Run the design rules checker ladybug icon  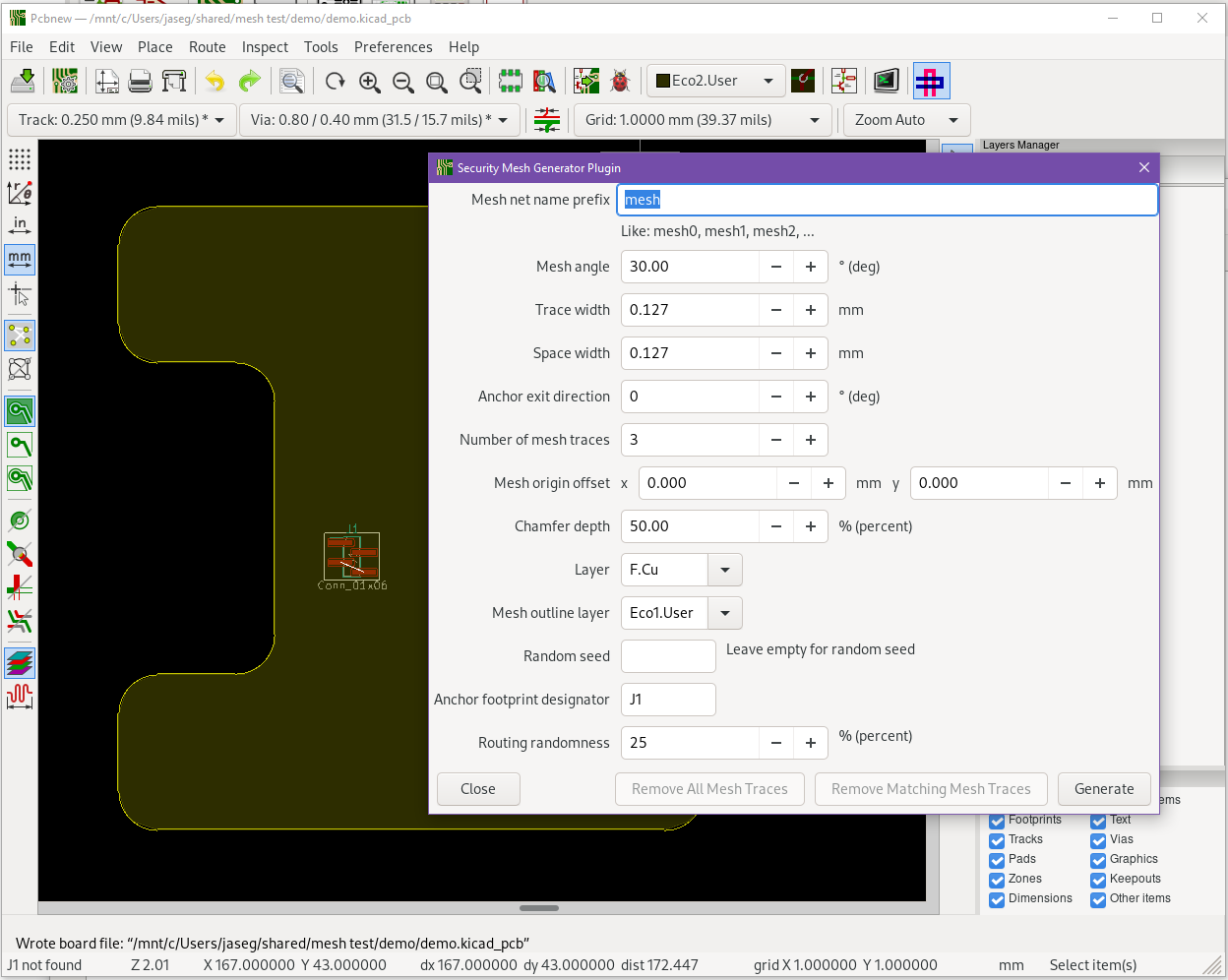click(x=620, y=81)
